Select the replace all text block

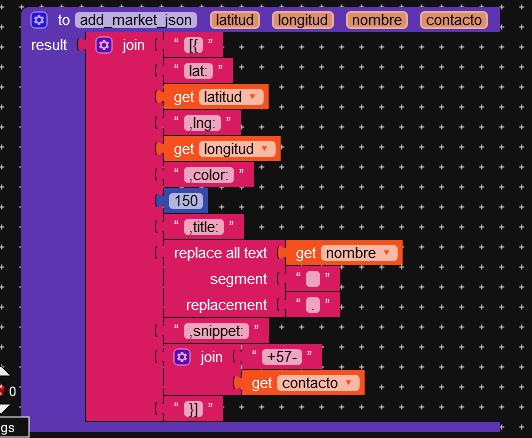221,253
